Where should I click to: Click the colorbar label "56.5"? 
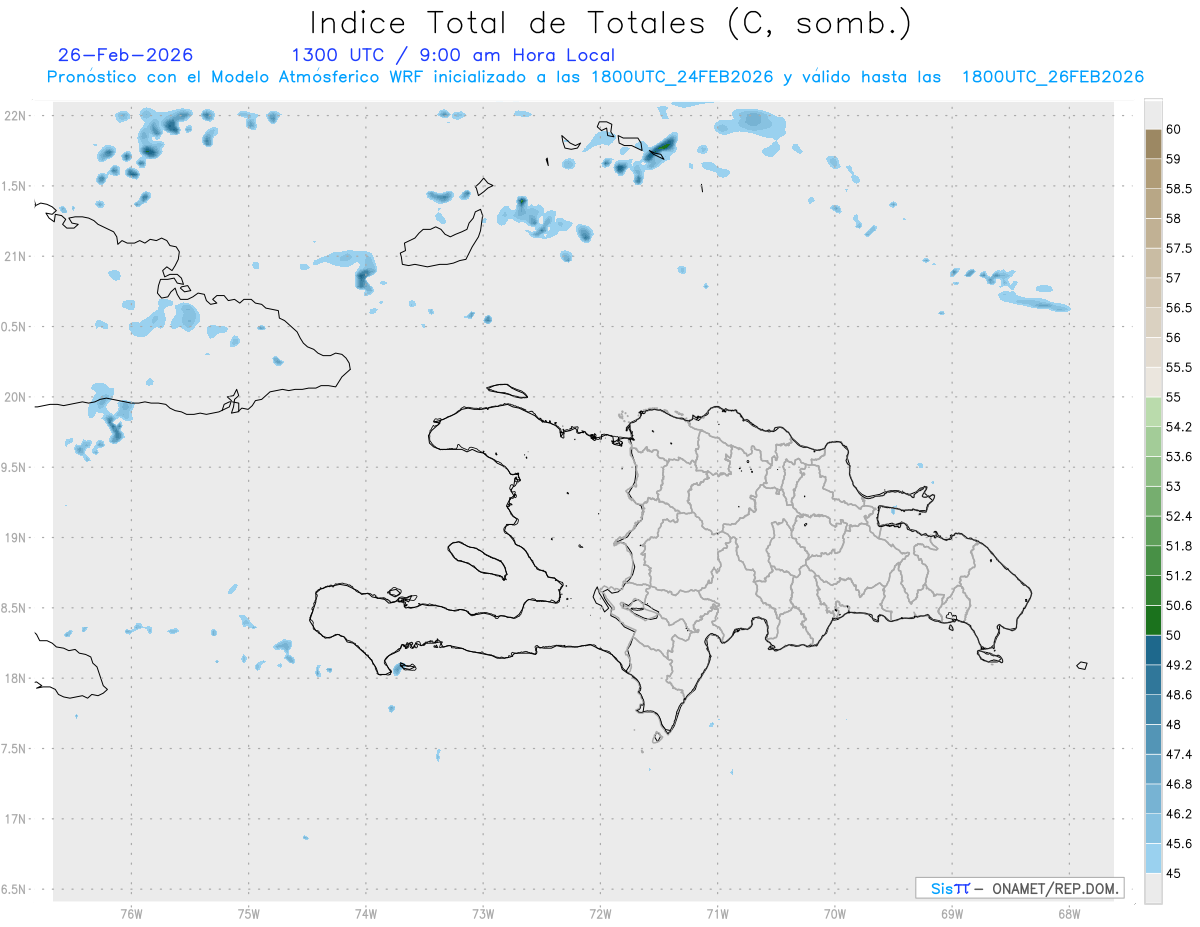[1179, 307]
